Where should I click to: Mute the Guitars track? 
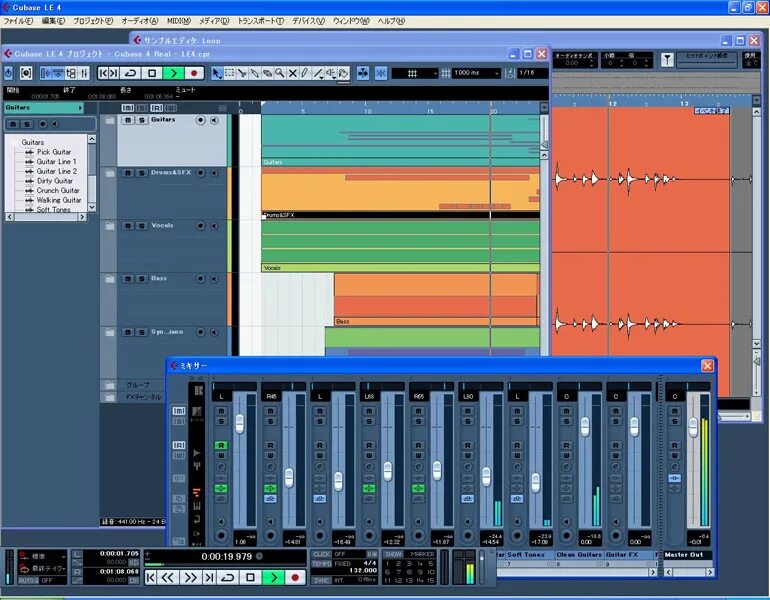[x=128, y=120]
